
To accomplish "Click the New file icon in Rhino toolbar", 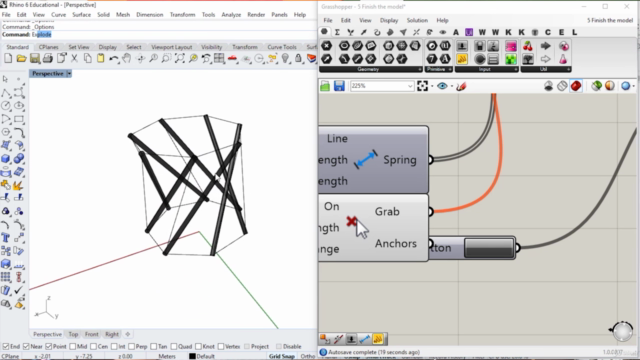I will tap(8, 59).
